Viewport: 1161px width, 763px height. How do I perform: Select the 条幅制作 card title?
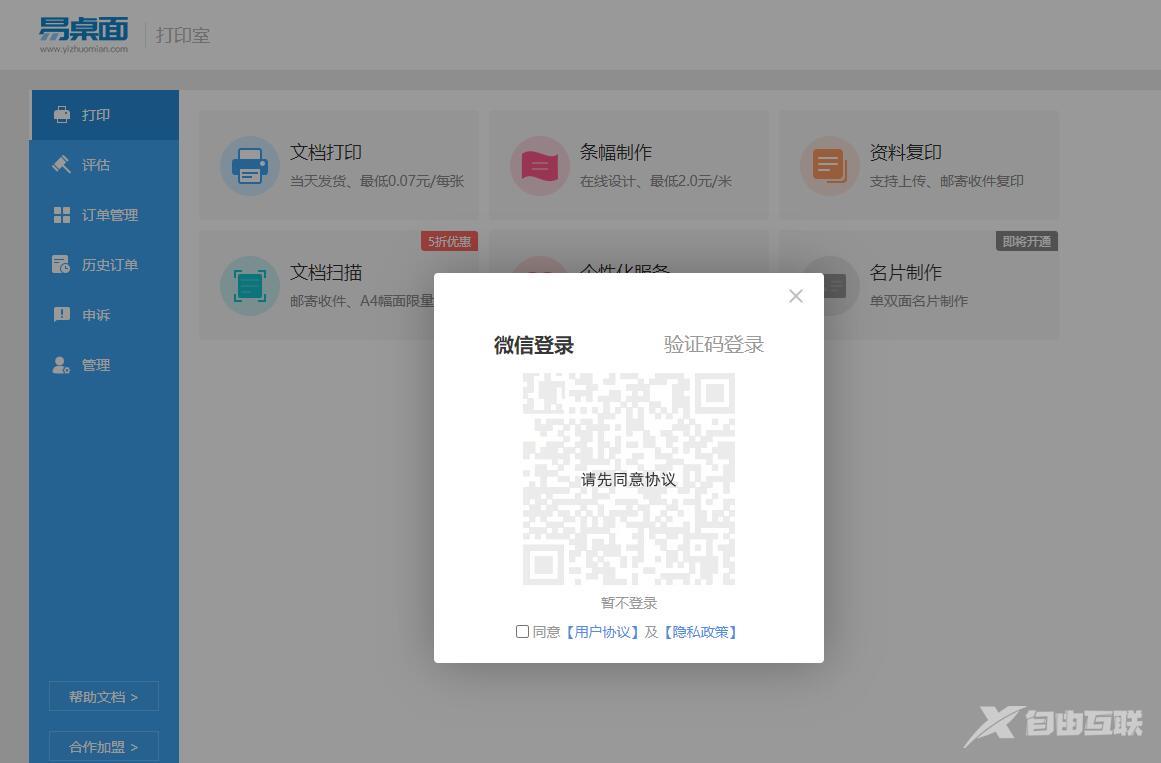(x=616, y=152)
